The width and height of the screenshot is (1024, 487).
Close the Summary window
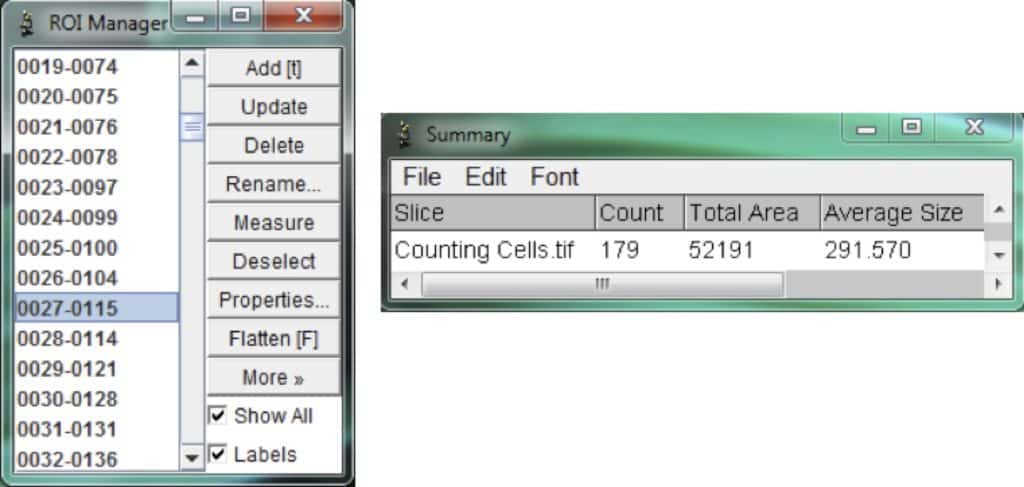click(x=974, y=127)
